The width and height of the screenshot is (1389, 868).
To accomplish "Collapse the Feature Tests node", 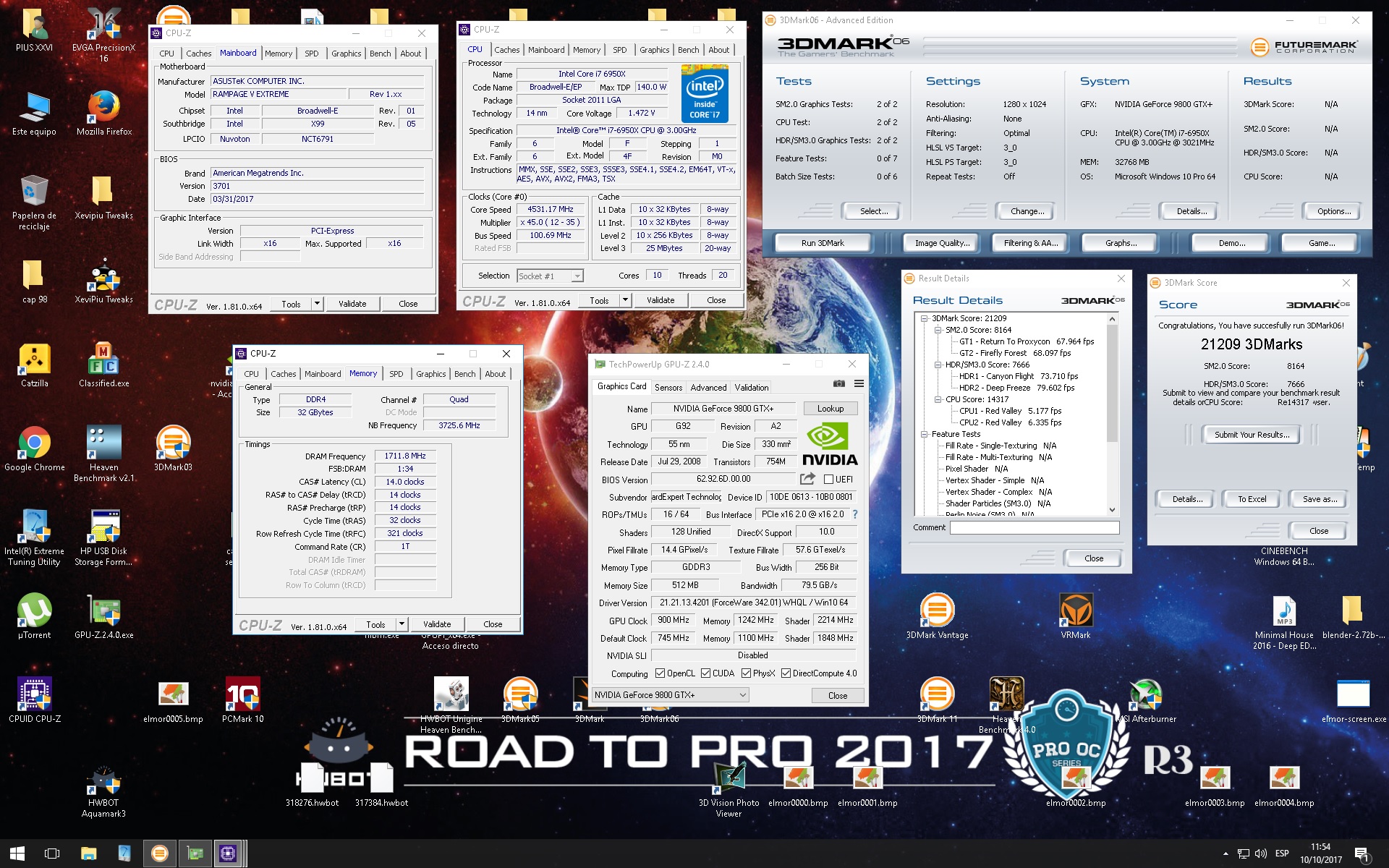I will (924, 434).
